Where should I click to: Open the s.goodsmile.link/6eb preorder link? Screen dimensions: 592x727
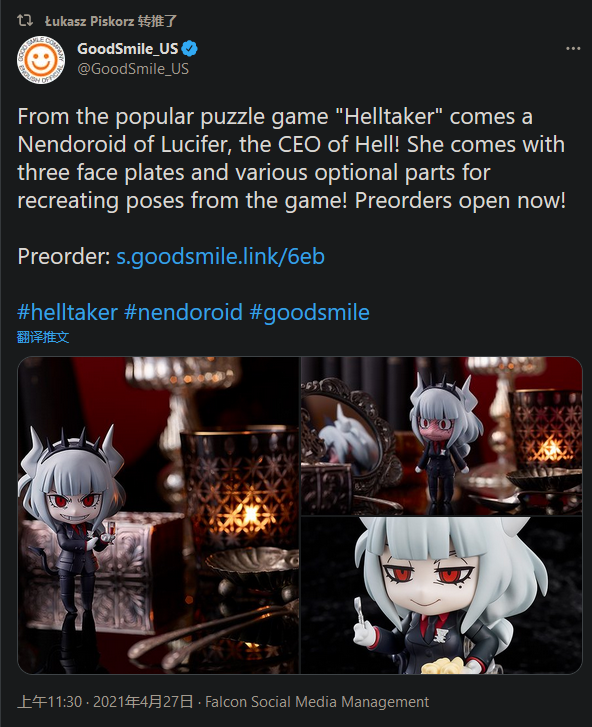(x=220, y=256)
